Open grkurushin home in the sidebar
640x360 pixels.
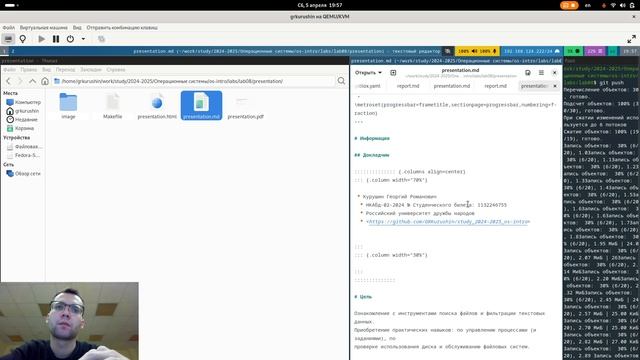point(23,111)
